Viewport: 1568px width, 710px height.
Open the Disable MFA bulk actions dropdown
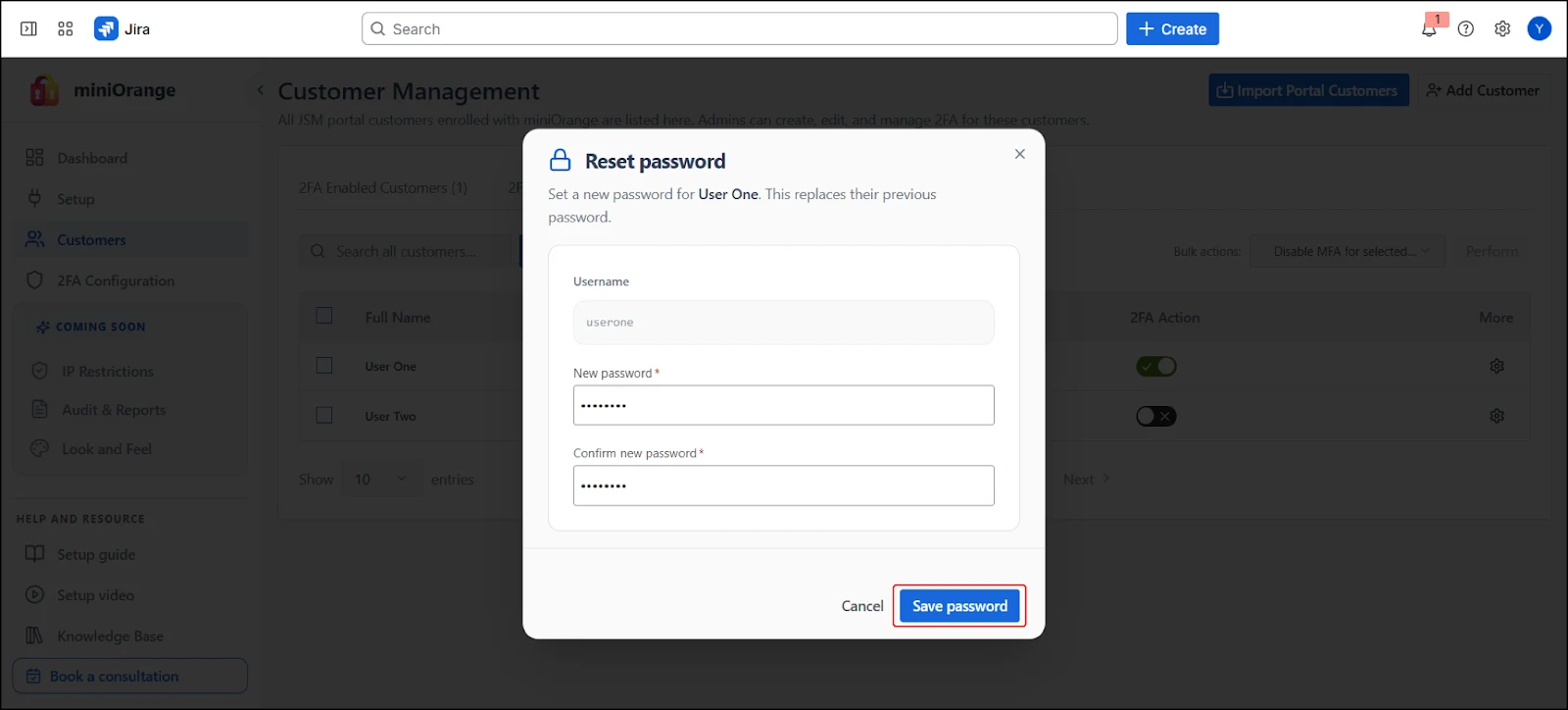(1346, 251)
